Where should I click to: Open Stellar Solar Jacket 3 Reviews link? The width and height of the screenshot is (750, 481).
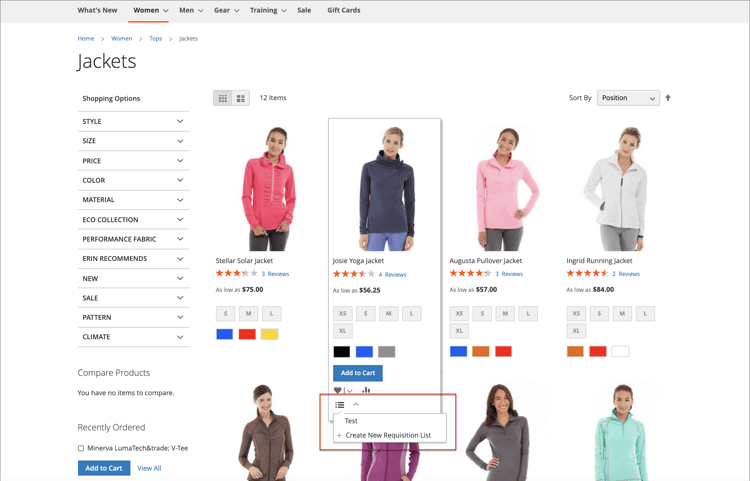275,274
